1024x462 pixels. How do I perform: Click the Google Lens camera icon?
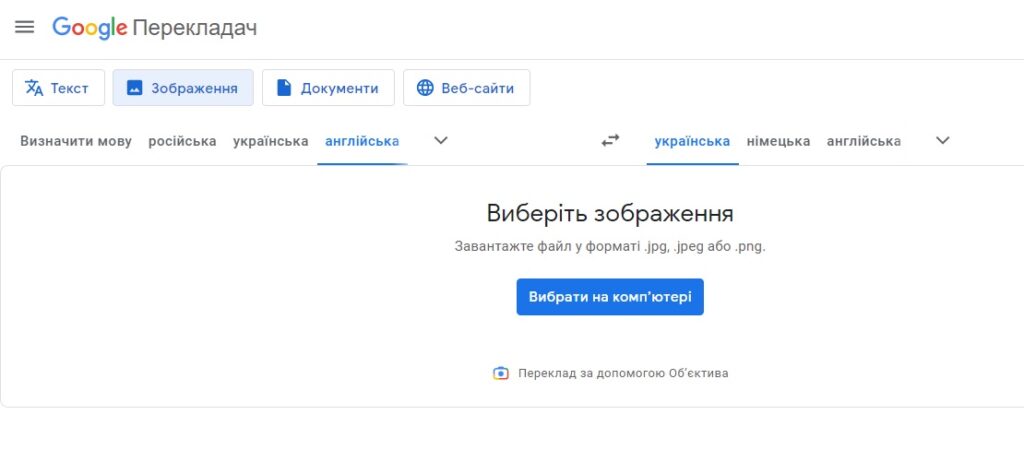(x=501, y=373)
